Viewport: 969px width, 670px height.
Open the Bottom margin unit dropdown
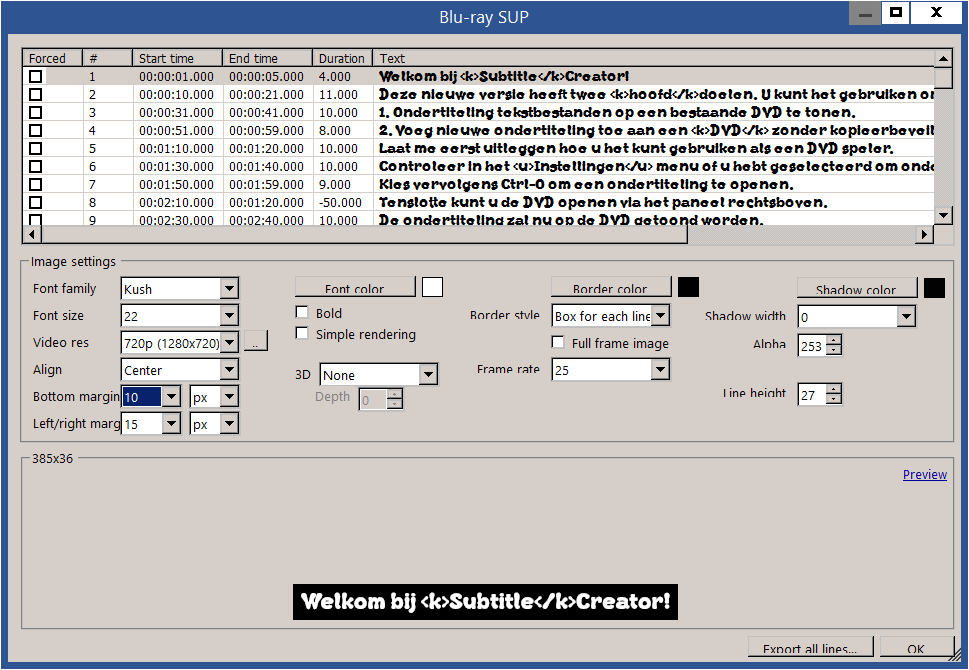[x=229, y=396]
